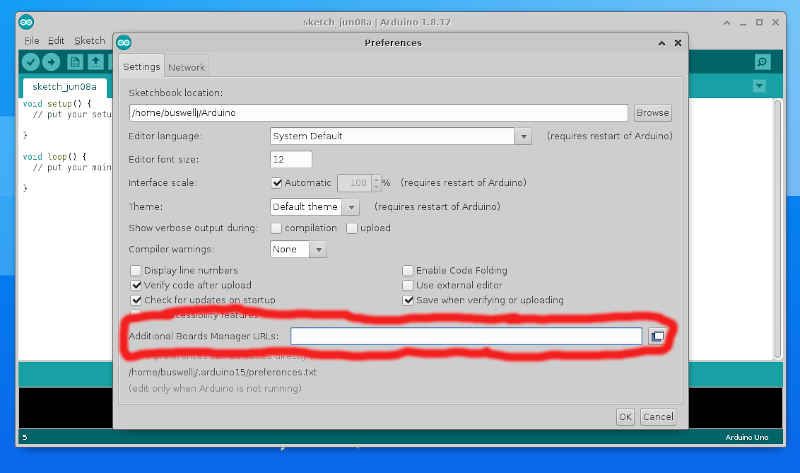
Task: Enable Display line numbers
Action: (136, 270)
